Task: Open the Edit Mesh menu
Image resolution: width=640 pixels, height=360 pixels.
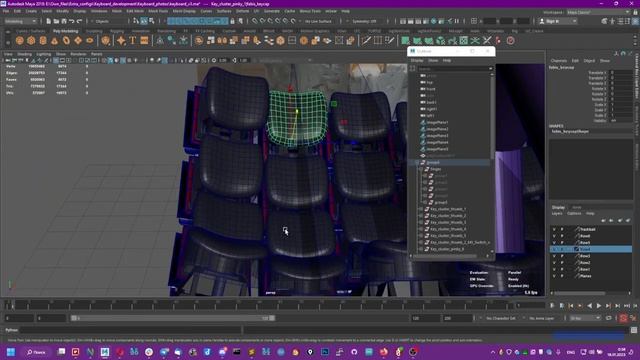Action: pos(135,11)
